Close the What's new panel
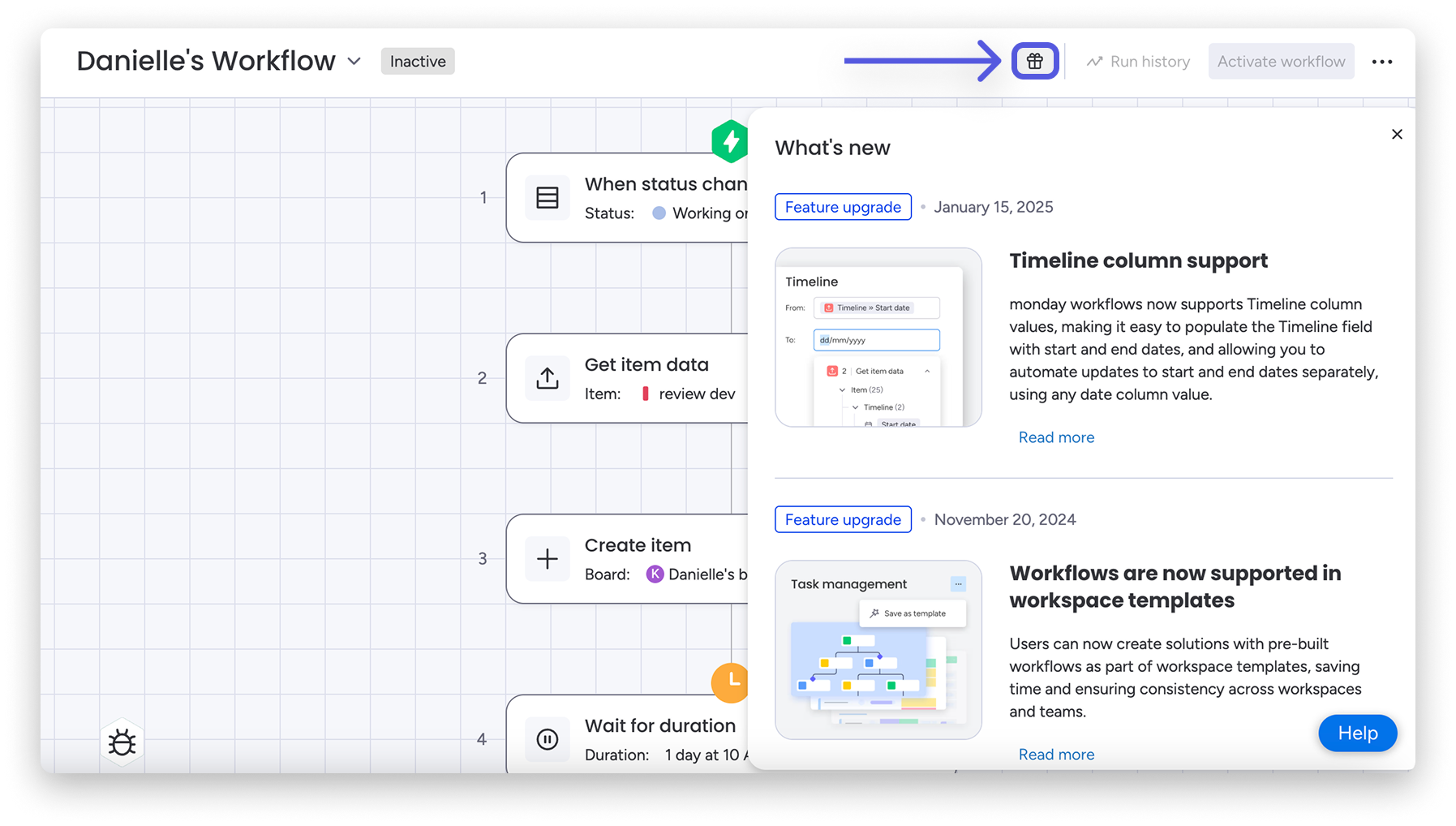 pos(1397,134)
